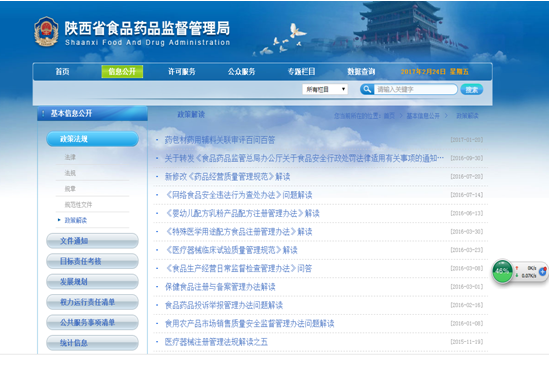The image size is (549, 378).
Task: Focus the 请输入关键字 search field
Action: click(x=415, y=89)
